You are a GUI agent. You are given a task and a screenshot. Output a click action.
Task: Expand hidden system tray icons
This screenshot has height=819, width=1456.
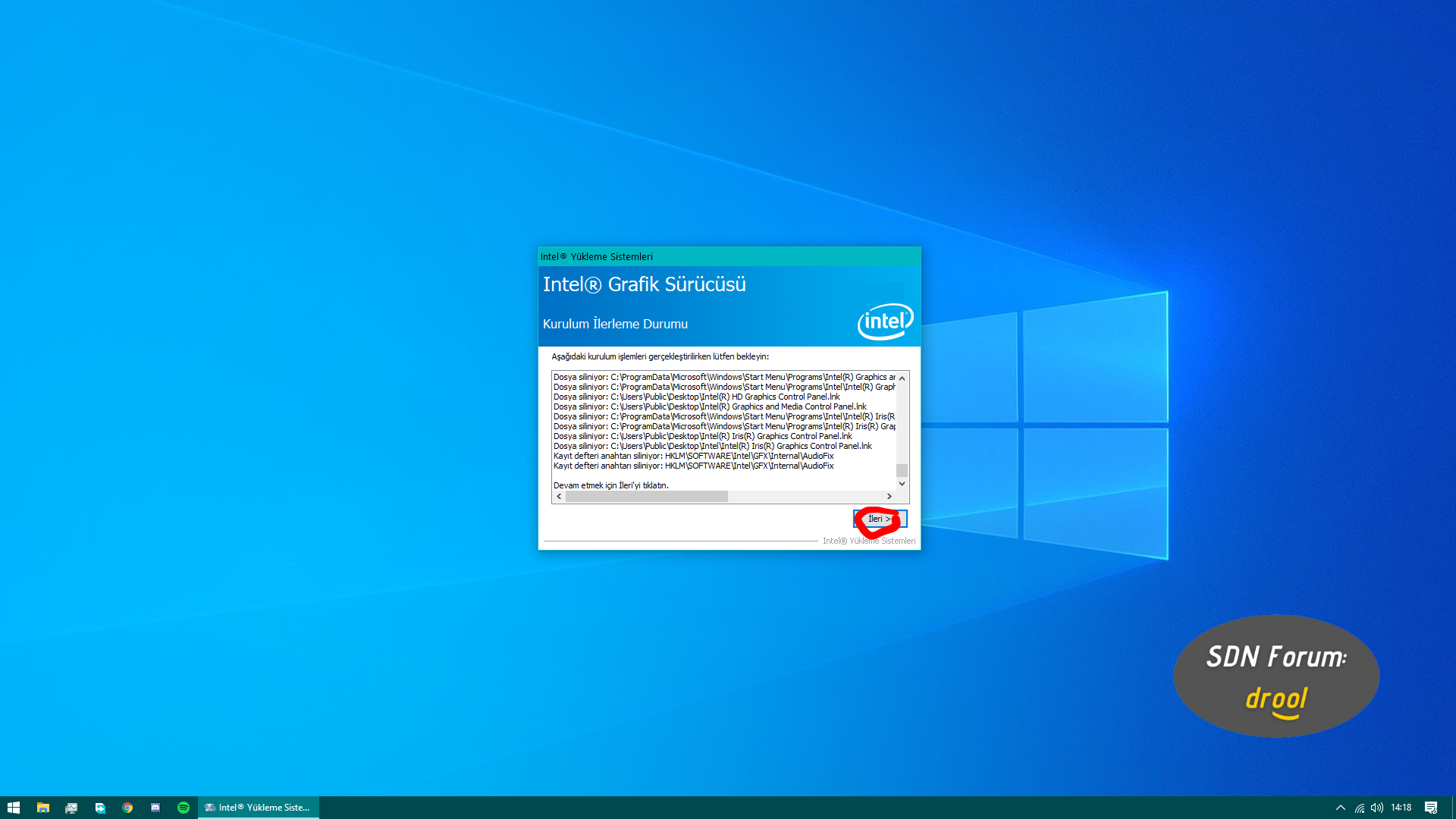click(x=1340, y=808)
